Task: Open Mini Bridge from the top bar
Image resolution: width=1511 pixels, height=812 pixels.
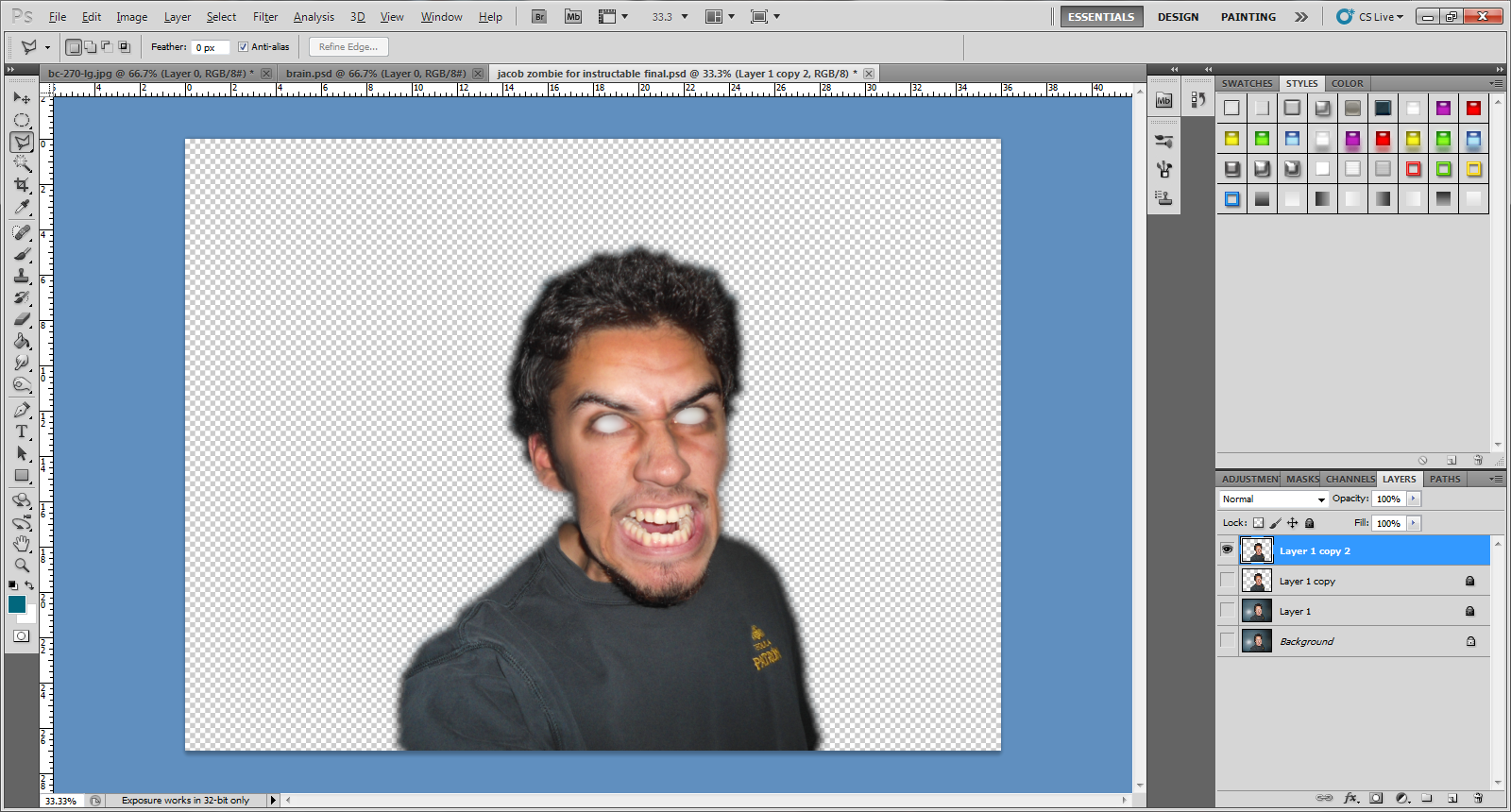Action: 573,16
